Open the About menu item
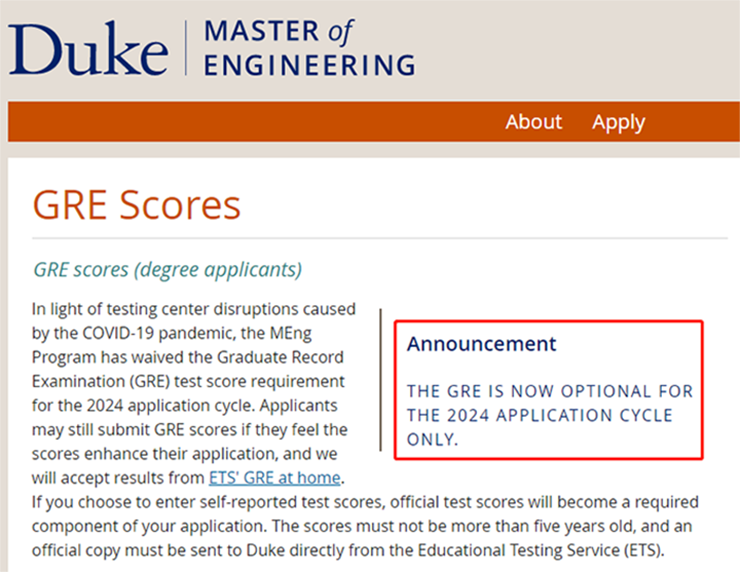 [534, 122]
